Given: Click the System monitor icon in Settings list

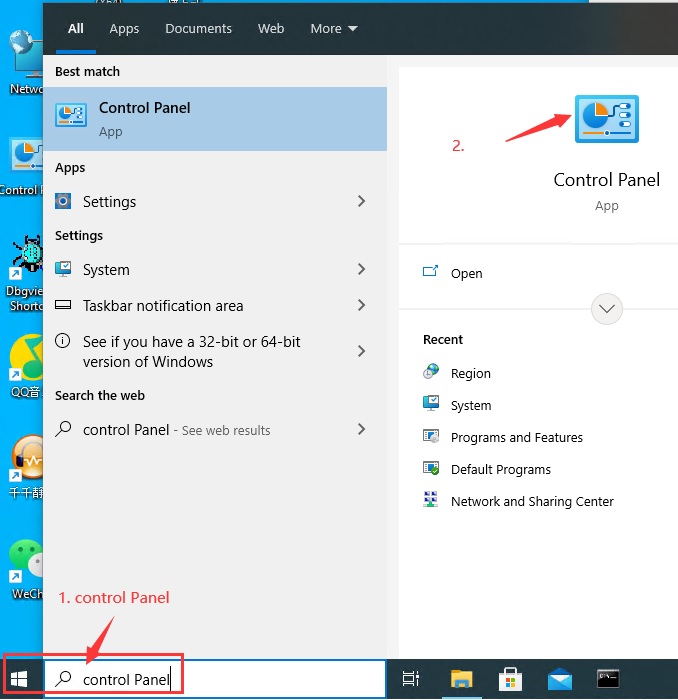Looking at the screenshot, I should (63, 269).
